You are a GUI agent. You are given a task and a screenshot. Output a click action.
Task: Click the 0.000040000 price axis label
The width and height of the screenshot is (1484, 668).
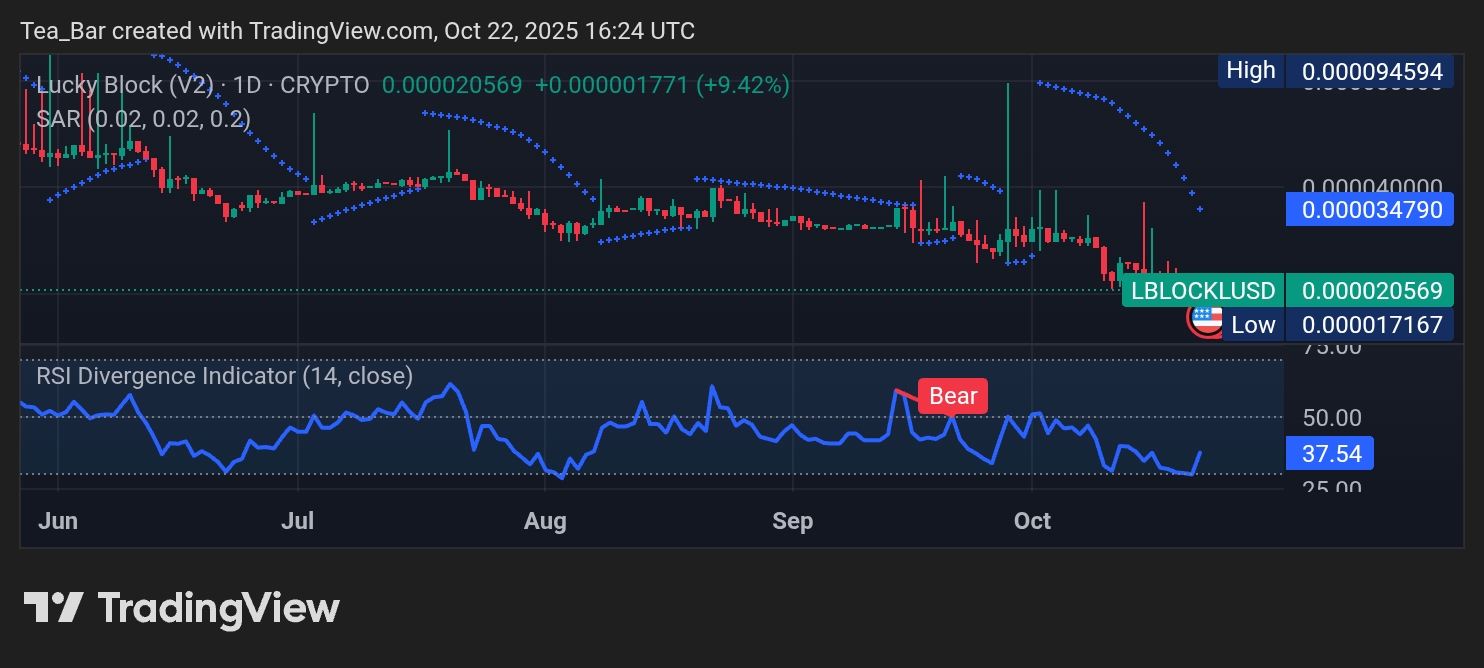[1372, 187]
